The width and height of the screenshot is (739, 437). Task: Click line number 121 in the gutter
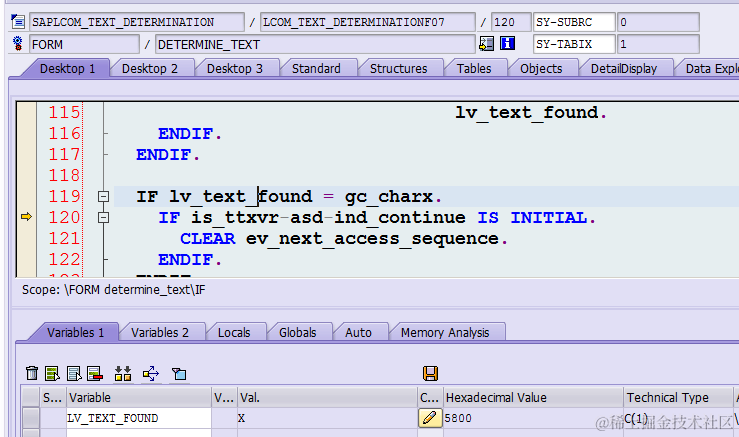point(65,238)
